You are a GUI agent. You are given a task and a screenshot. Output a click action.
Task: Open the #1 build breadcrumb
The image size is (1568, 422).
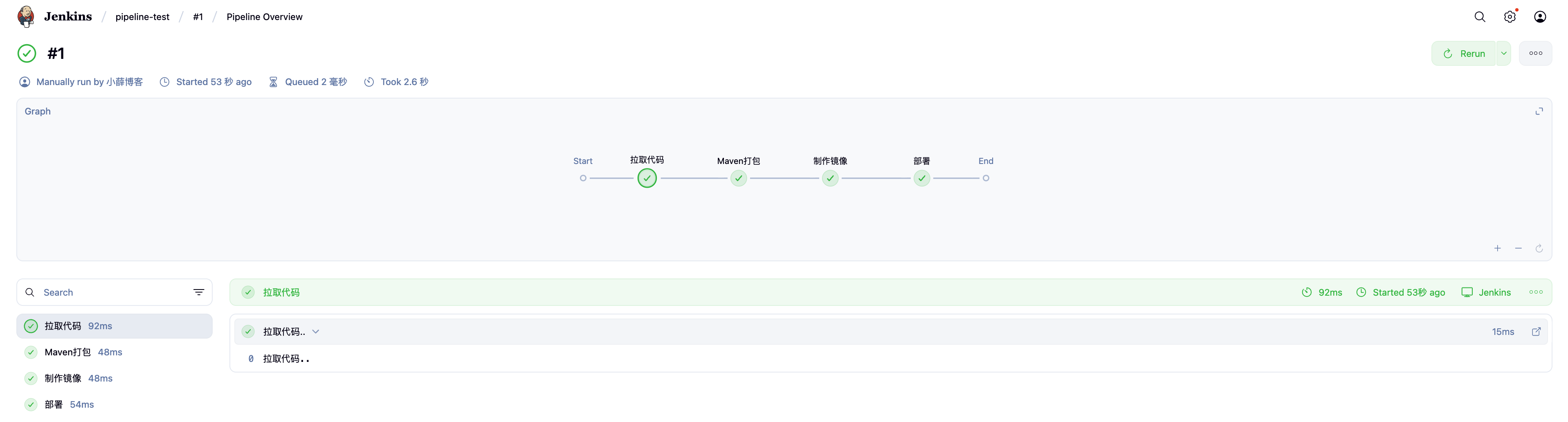(198, 17)
